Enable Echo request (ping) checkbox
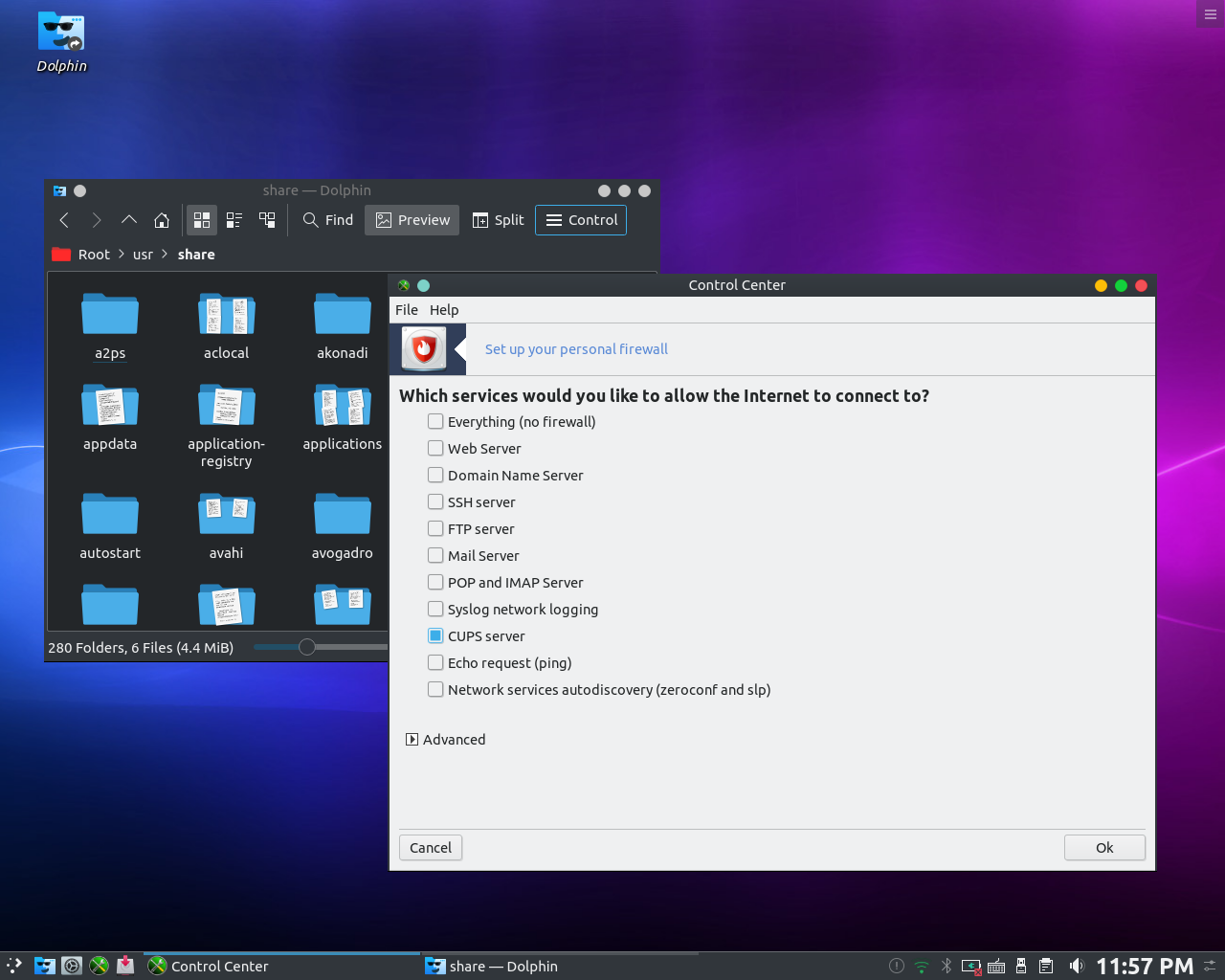 [x=435, y=662]
